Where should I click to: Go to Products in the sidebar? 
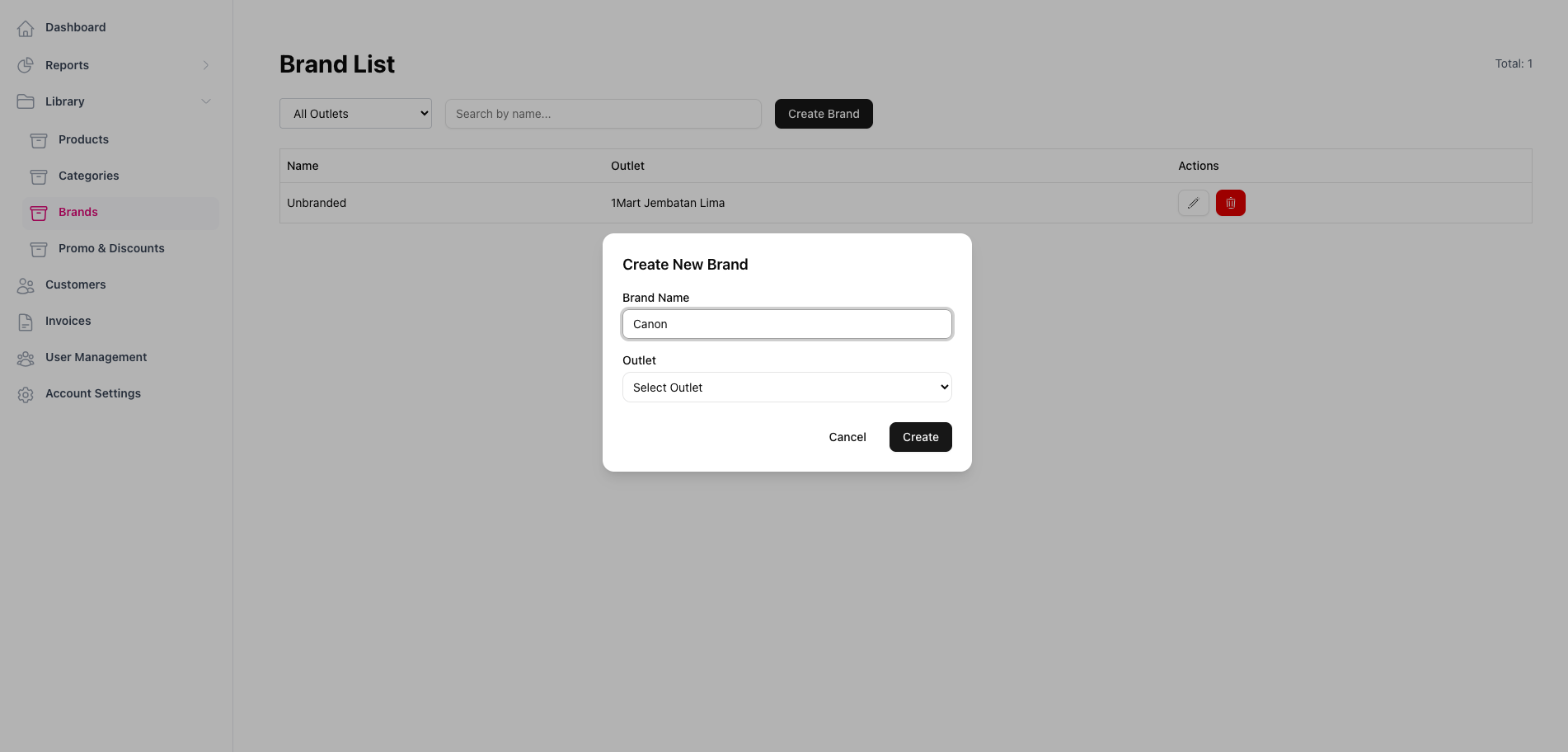tap(83, 139)
